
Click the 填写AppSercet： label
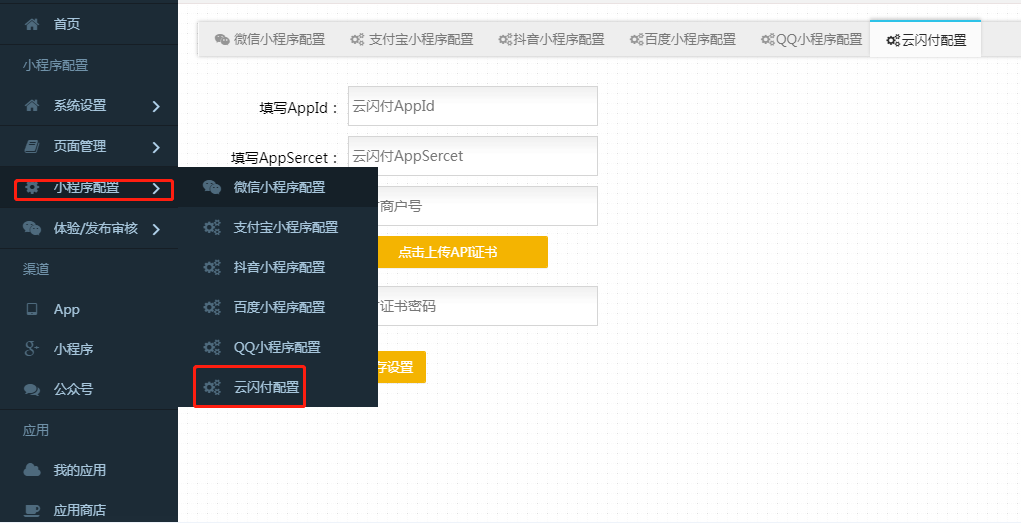pyautogui.click(x=285, y=158)
